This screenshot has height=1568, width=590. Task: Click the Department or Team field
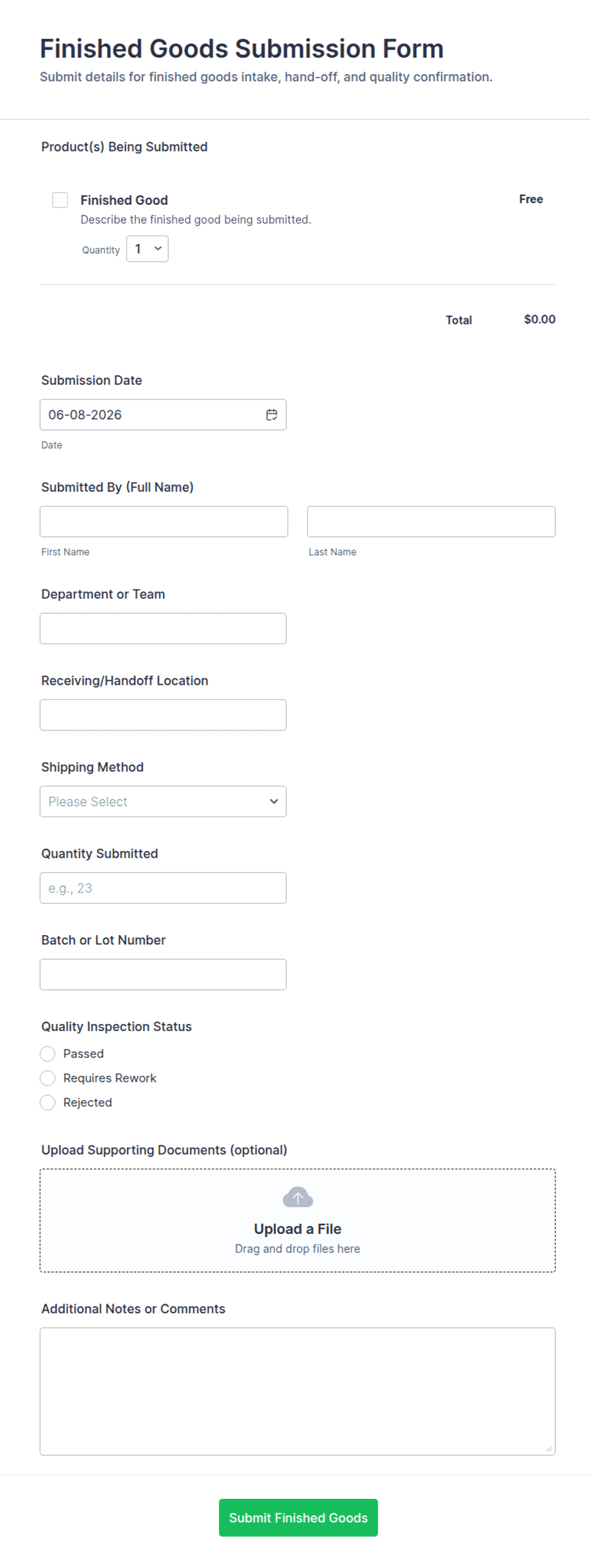pyautogui.click(x=163, y=628)
